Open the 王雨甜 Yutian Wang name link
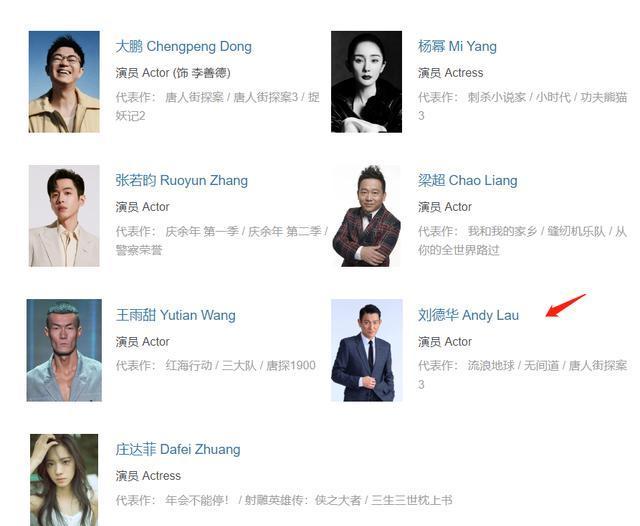 point(176,315)
